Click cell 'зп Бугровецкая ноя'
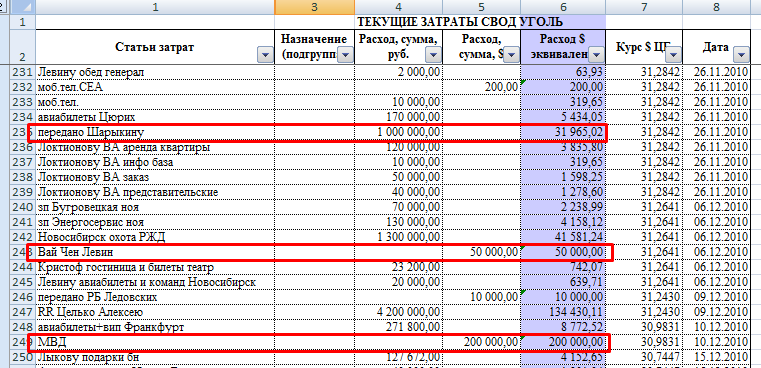761x368 pixels. click(x=155, y=207)
